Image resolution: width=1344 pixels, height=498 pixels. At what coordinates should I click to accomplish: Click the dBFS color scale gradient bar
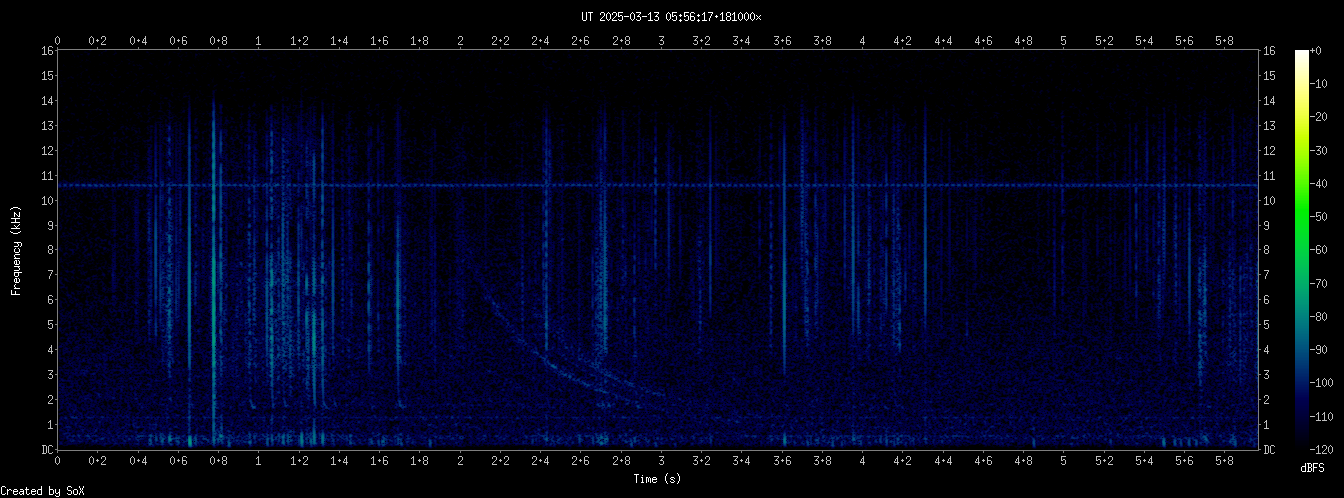pyautogui.click(x=1302, y=250)
